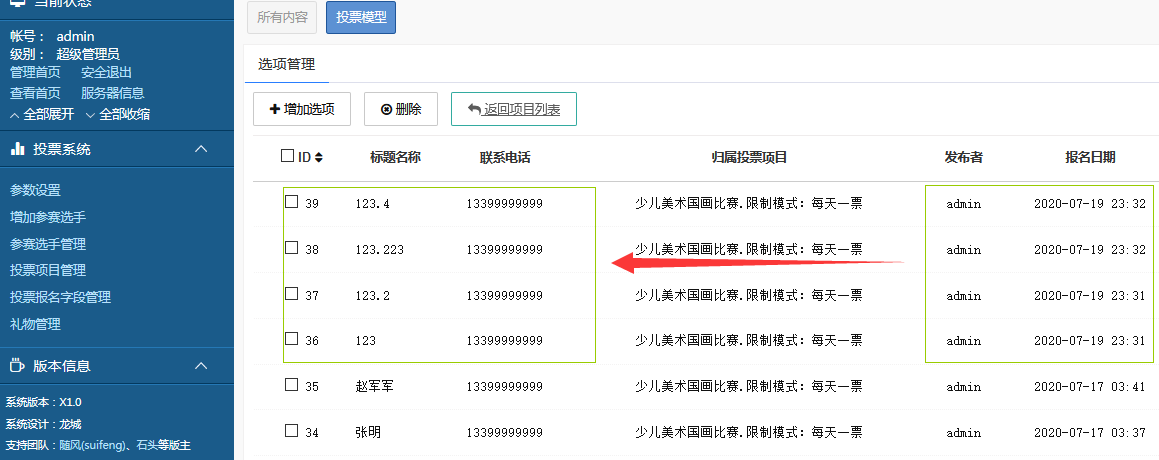Click the coffee cup icon beside 版本信息

[x=17, y=366]
